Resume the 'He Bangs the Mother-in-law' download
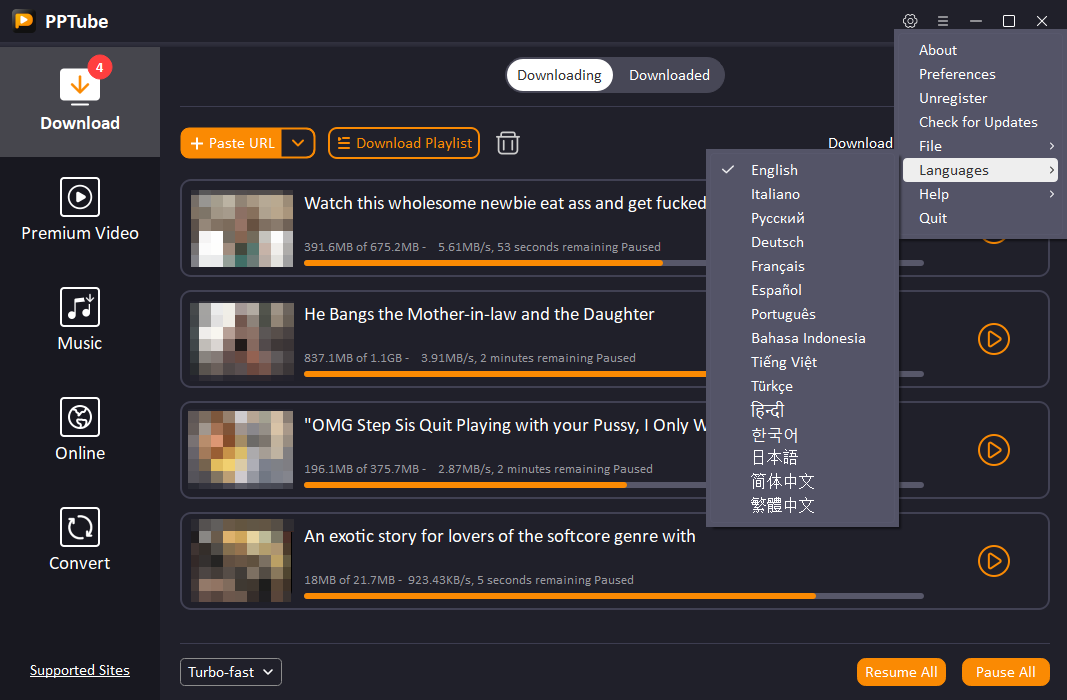Viewport: 1067px width, 700px height. click(993, 339)
